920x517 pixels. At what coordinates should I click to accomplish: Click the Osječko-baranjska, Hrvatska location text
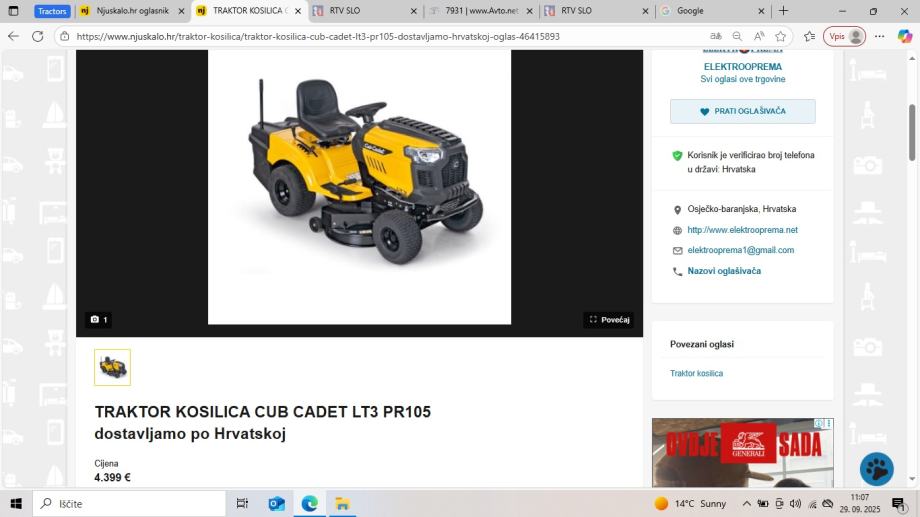pyautogui.click(x=742, y=209)
